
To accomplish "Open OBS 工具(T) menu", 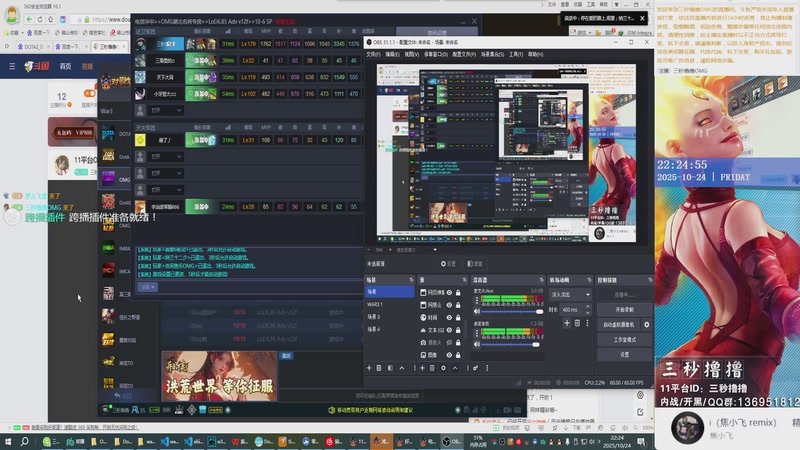I will point(516,54).
